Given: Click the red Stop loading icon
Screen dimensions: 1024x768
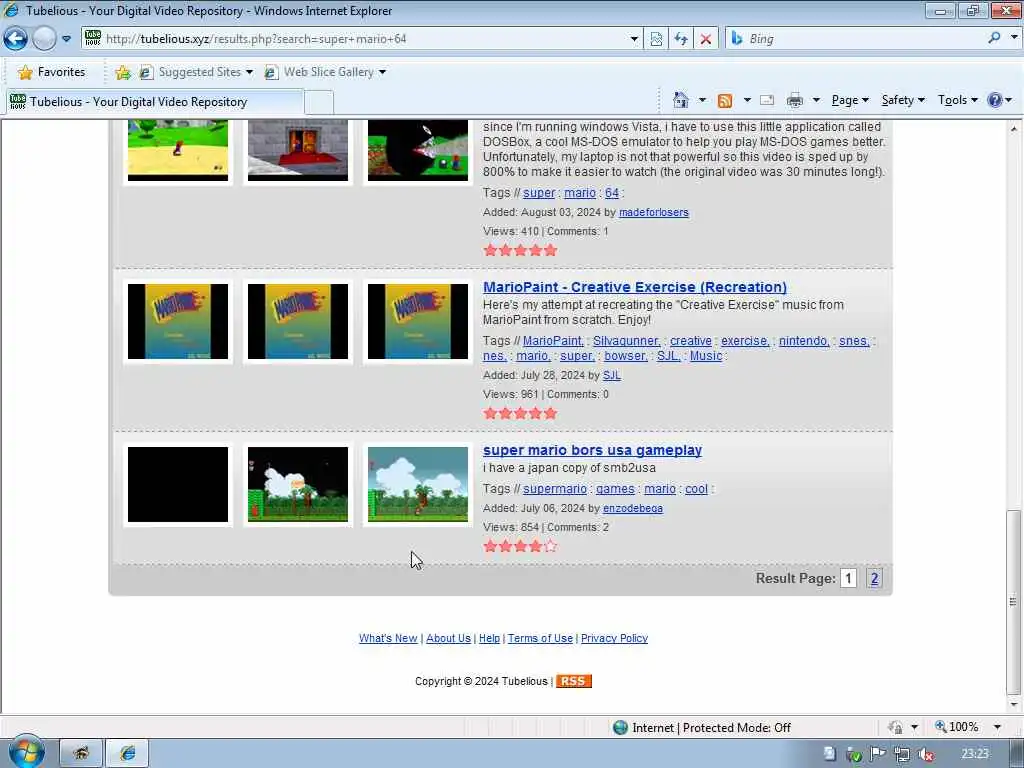Looking at the screenshot, I should (x=705, y=39).
